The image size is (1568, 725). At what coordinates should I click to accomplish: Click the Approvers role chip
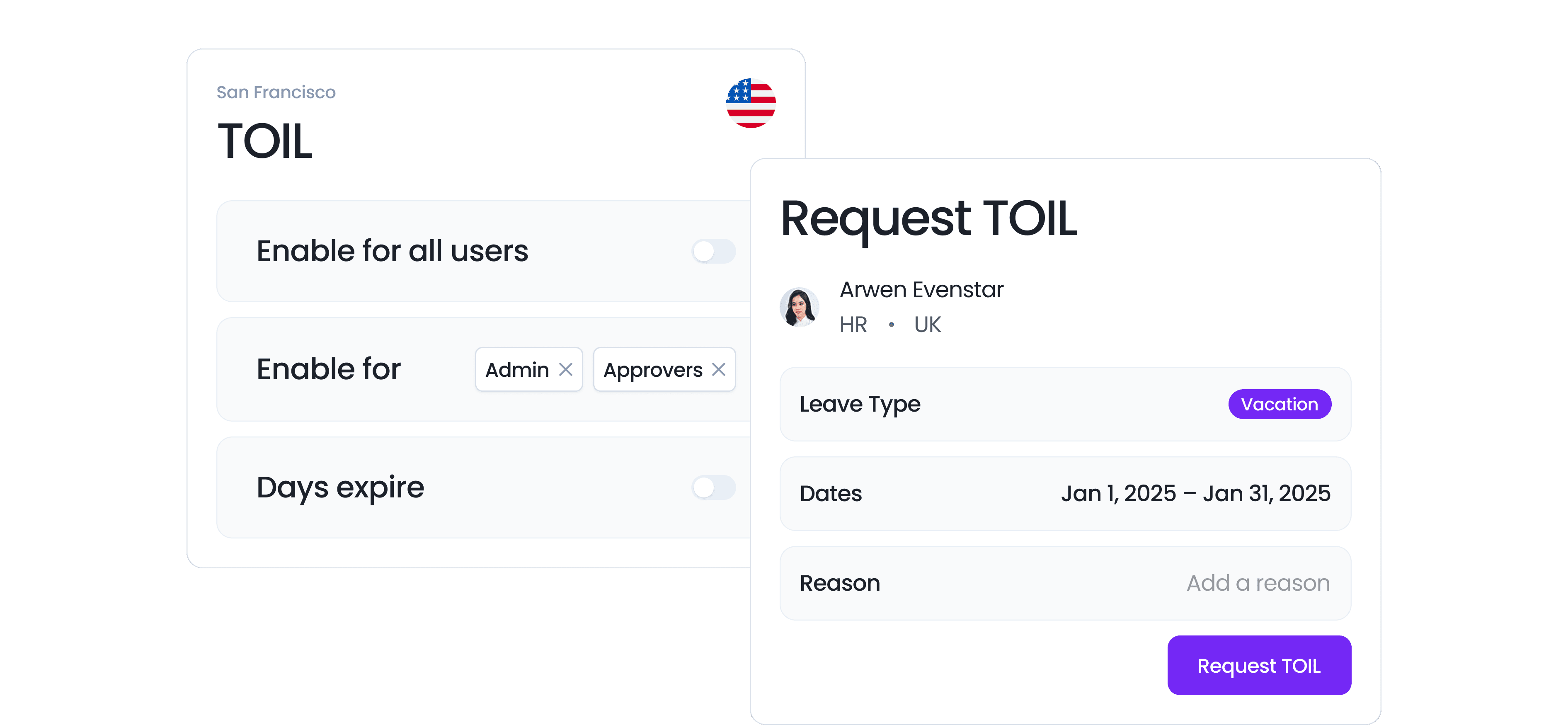pyautogui.click(x=664, y=369)
